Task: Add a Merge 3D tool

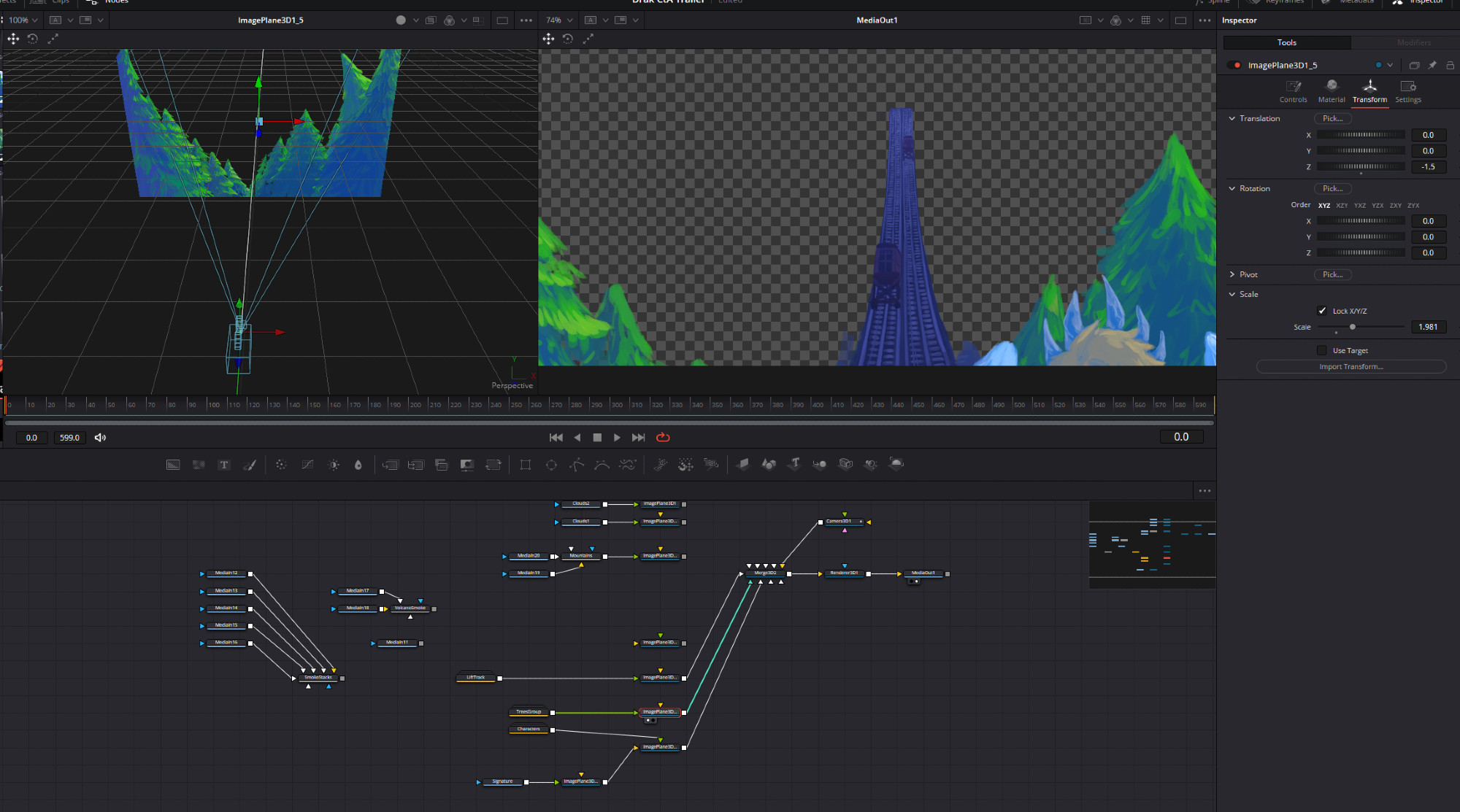Action: coord(820,464)
